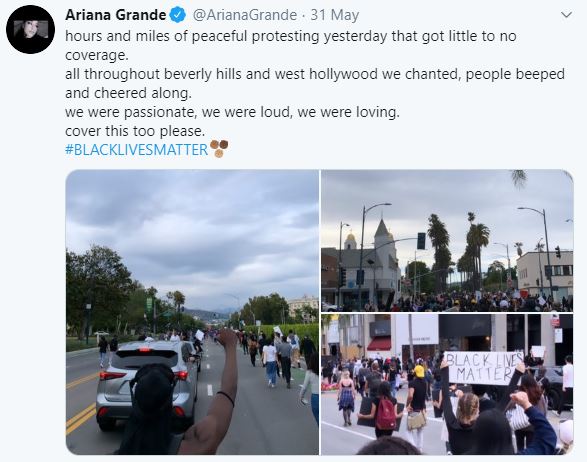Click the traffic light in top-right photo
Viewport: 587px width, 462px height.
tap(421, 241)
